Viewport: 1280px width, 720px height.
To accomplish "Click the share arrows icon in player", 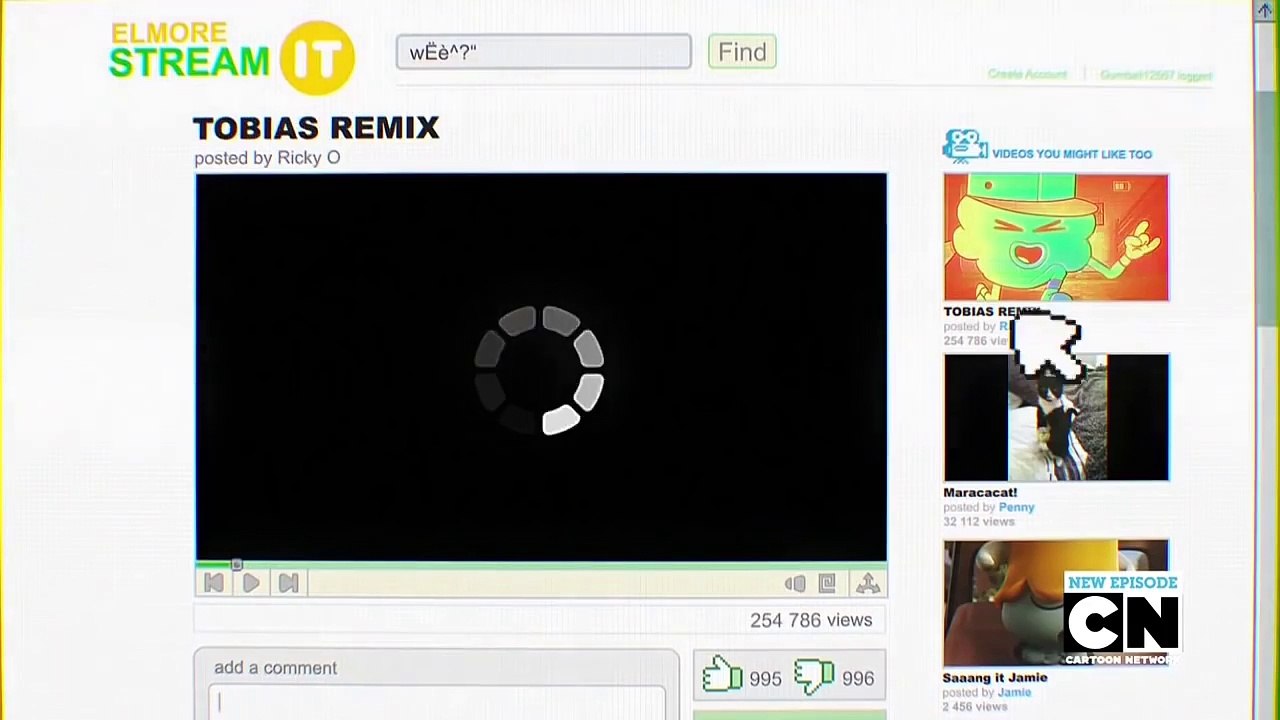I will pyautogui.click(x=867, y=583).
